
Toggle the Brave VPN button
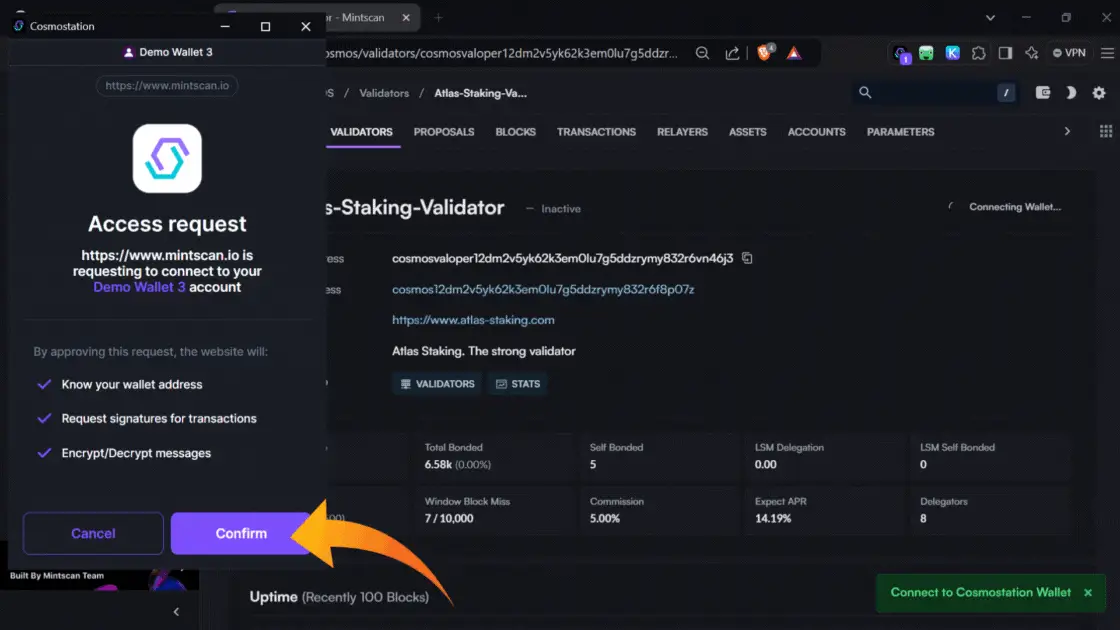tap(1069, 53)
